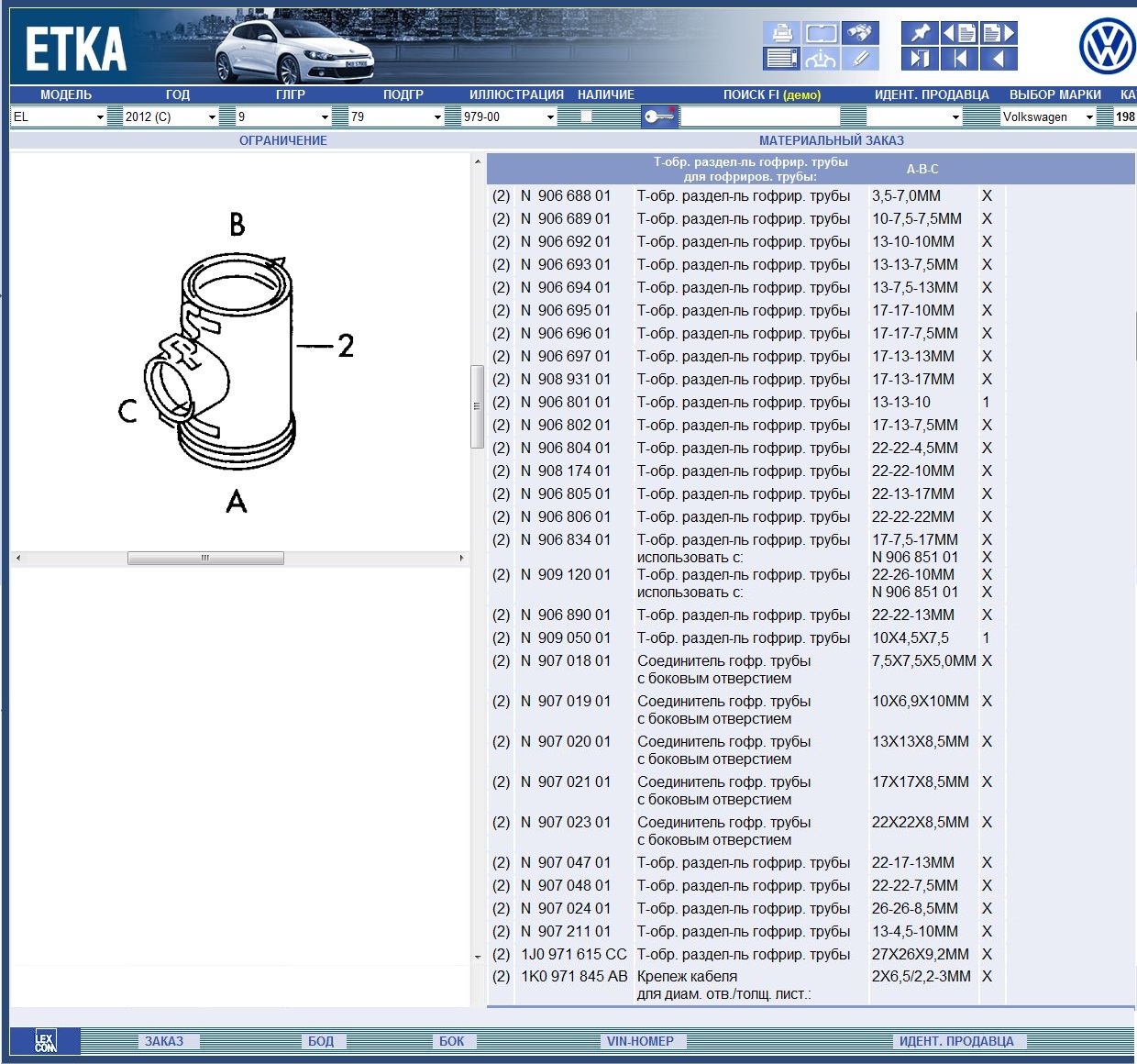Click the pushpin bookmark icon
The width and height of the screenshot is (1137, 1064).
tap(919, 34)
